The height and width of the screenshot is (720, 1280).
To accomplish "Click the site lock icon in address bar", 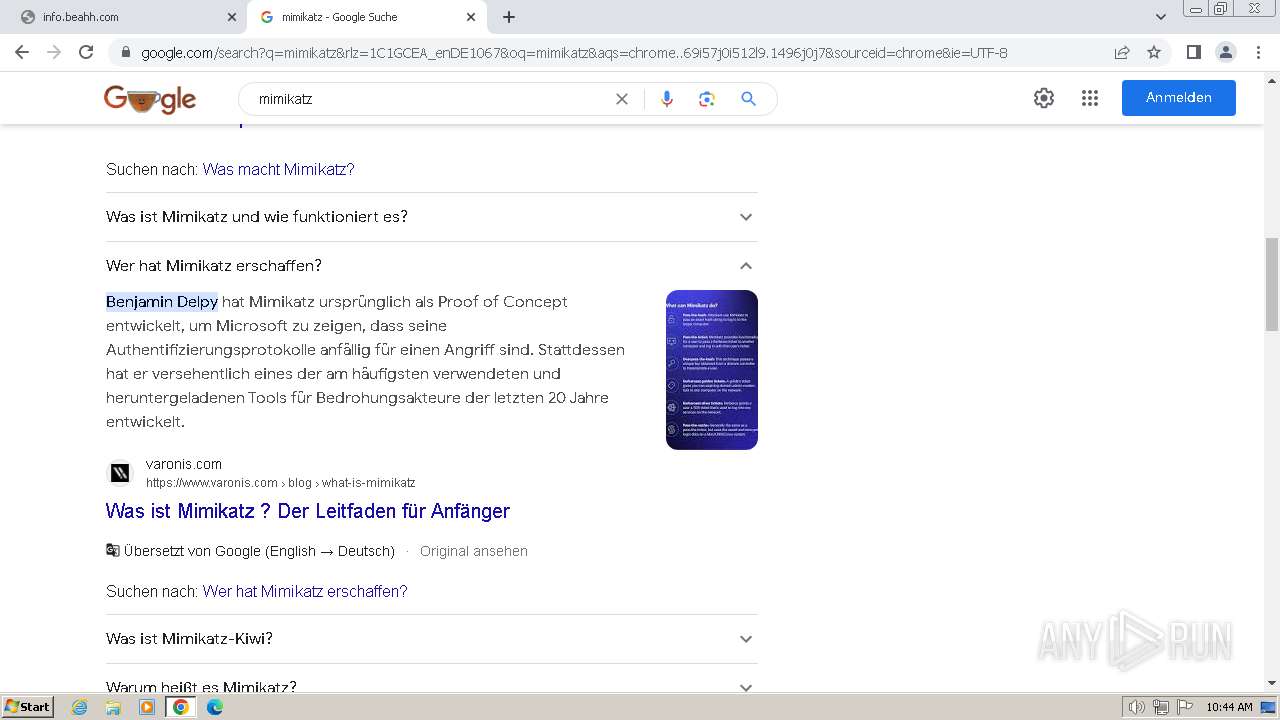I will point(125,53).
